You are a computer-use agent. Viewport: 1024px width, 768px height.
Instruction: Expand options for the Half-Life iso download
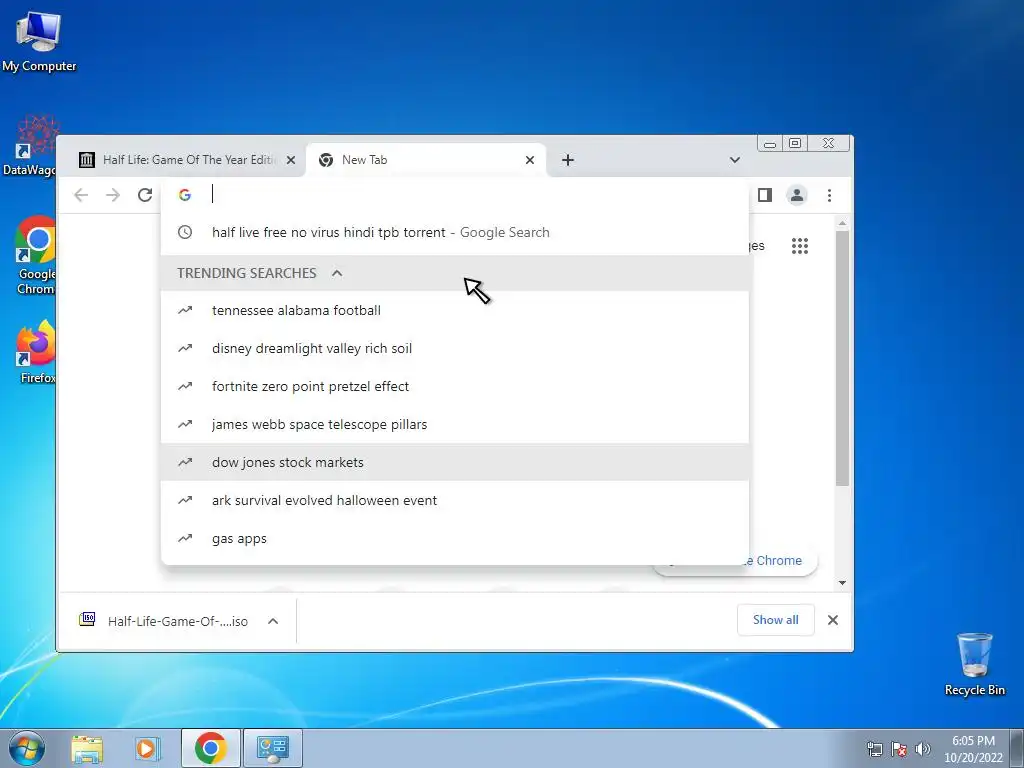tap(273, 621)
